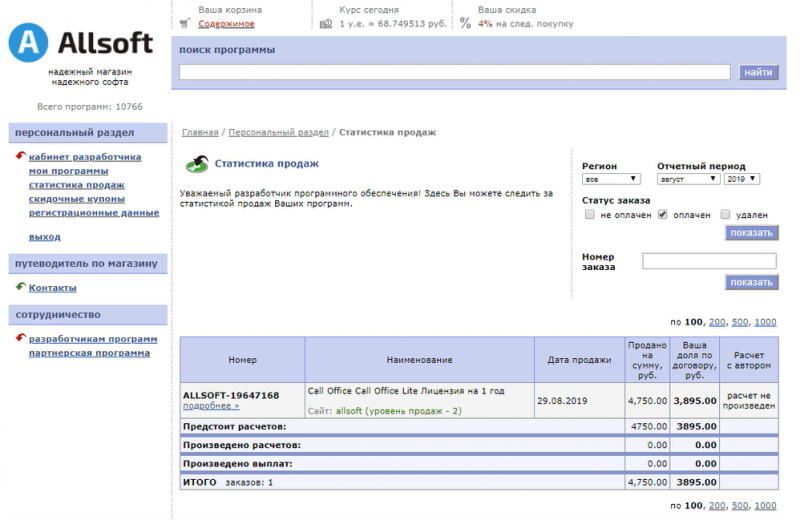Image resolution: width=800 pixels, height=520 pixels.
Task: Open статистика продаж sidebar link
Action: coord(77,185)
